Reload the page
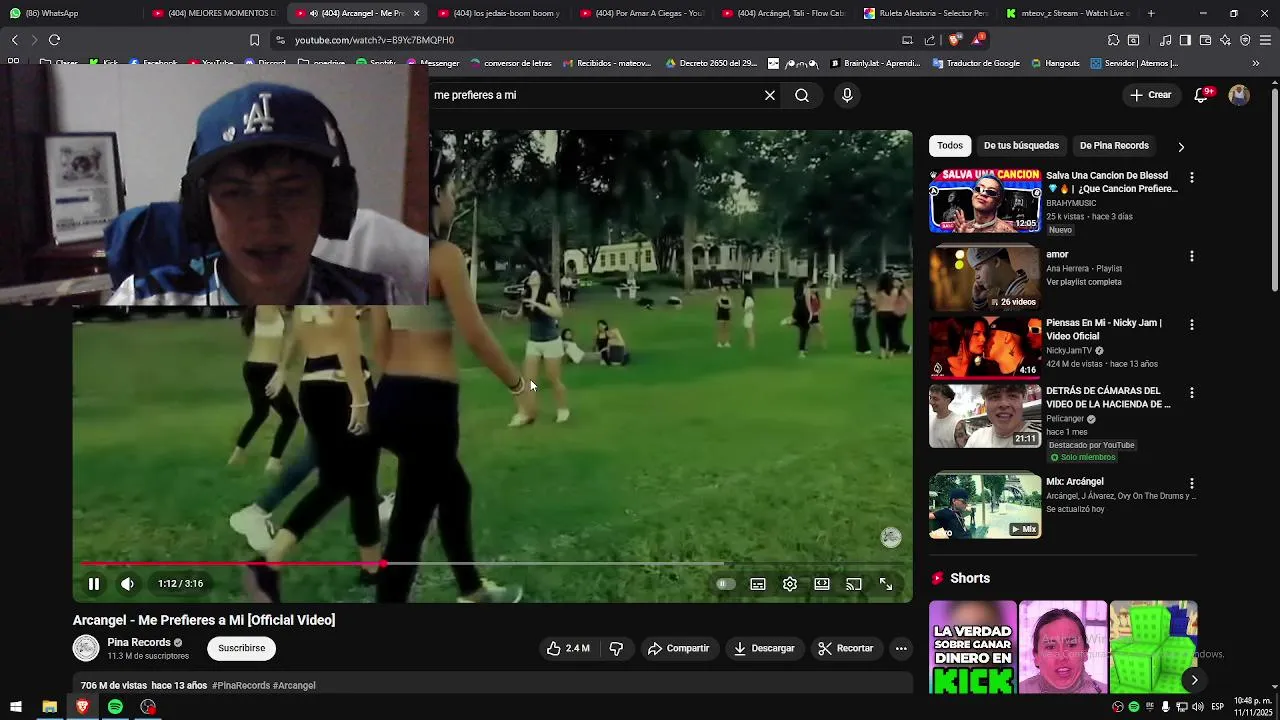This screenshot has width=1280, height=720. (x=54, y=40)
